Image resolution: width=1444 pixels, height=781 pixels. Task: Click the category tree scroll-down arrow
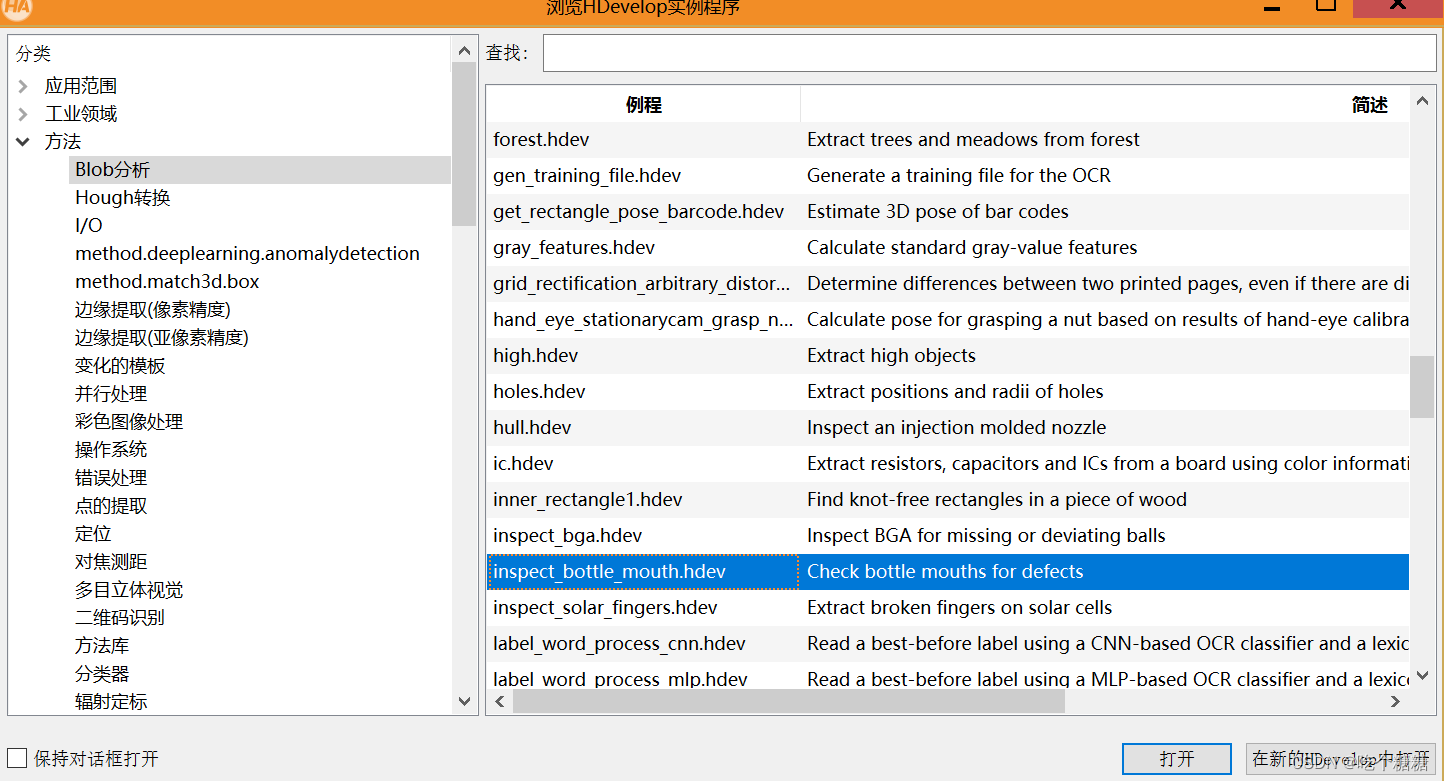click(x=464, y=702)
